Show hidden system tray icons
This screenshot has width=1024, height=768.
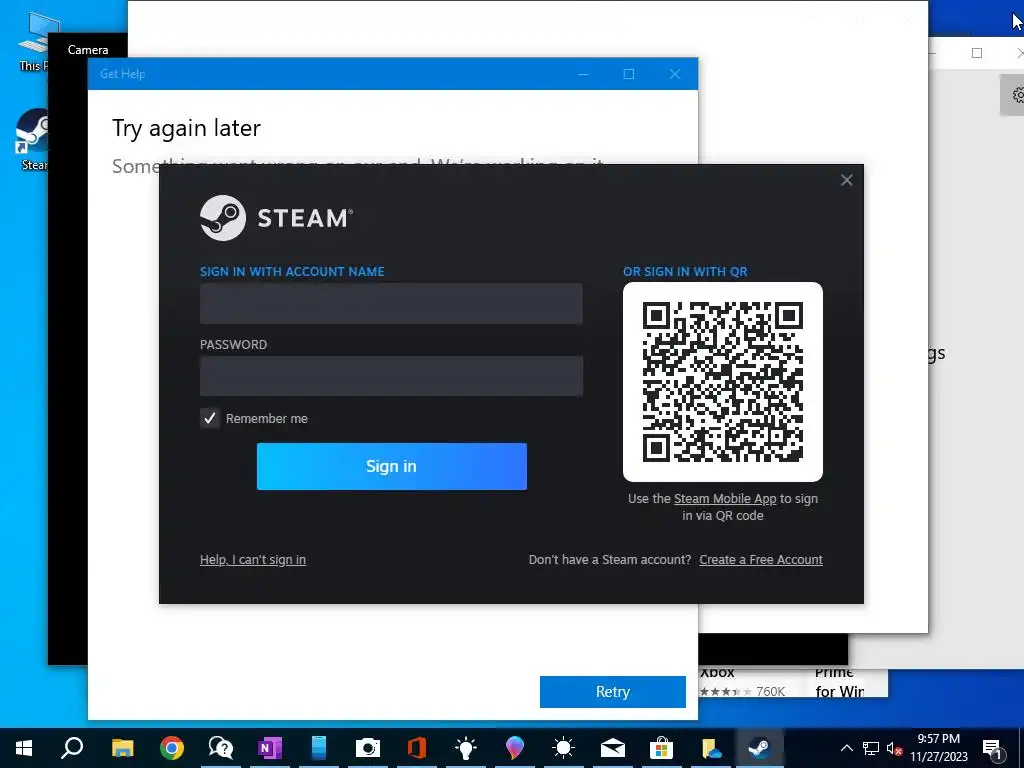coord(846,748)
